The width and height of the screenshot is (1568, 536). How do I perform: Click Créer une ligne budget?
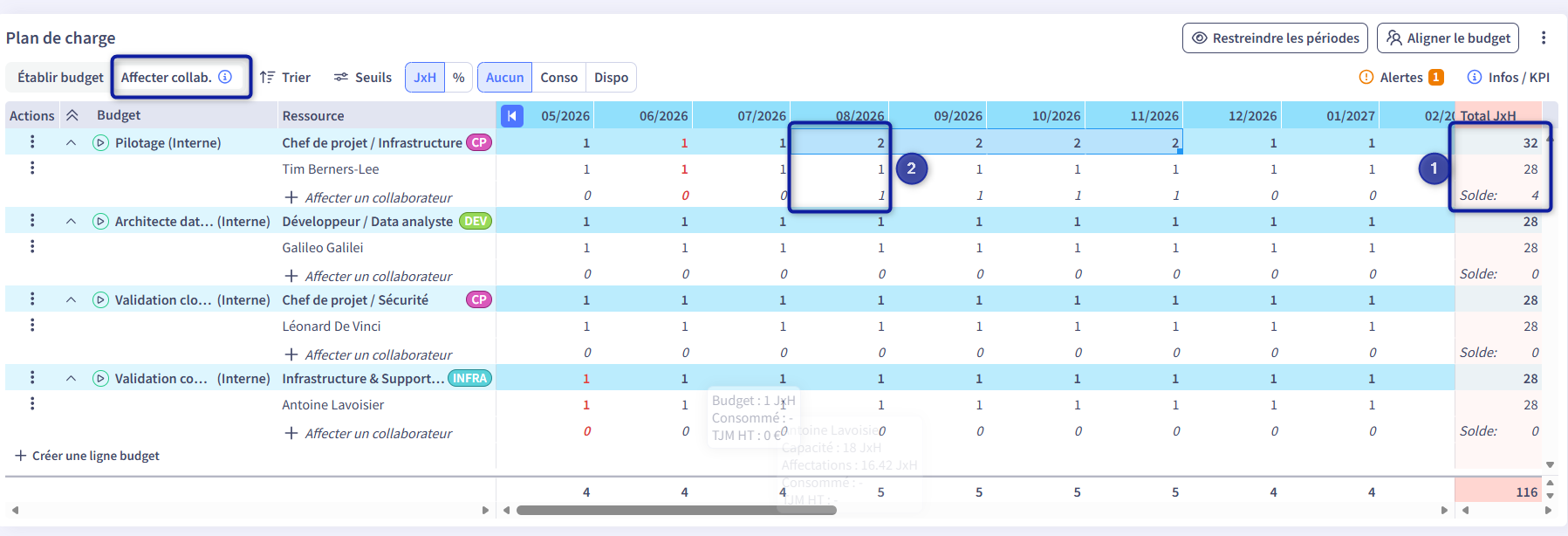click(x=87, y=456)
